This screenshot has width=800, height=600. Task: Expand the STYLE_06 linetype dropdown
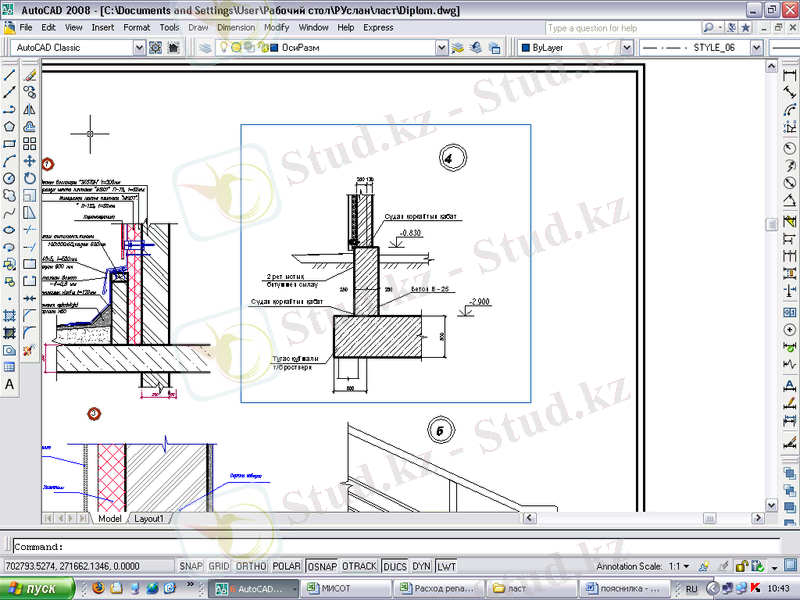(755, 47)
